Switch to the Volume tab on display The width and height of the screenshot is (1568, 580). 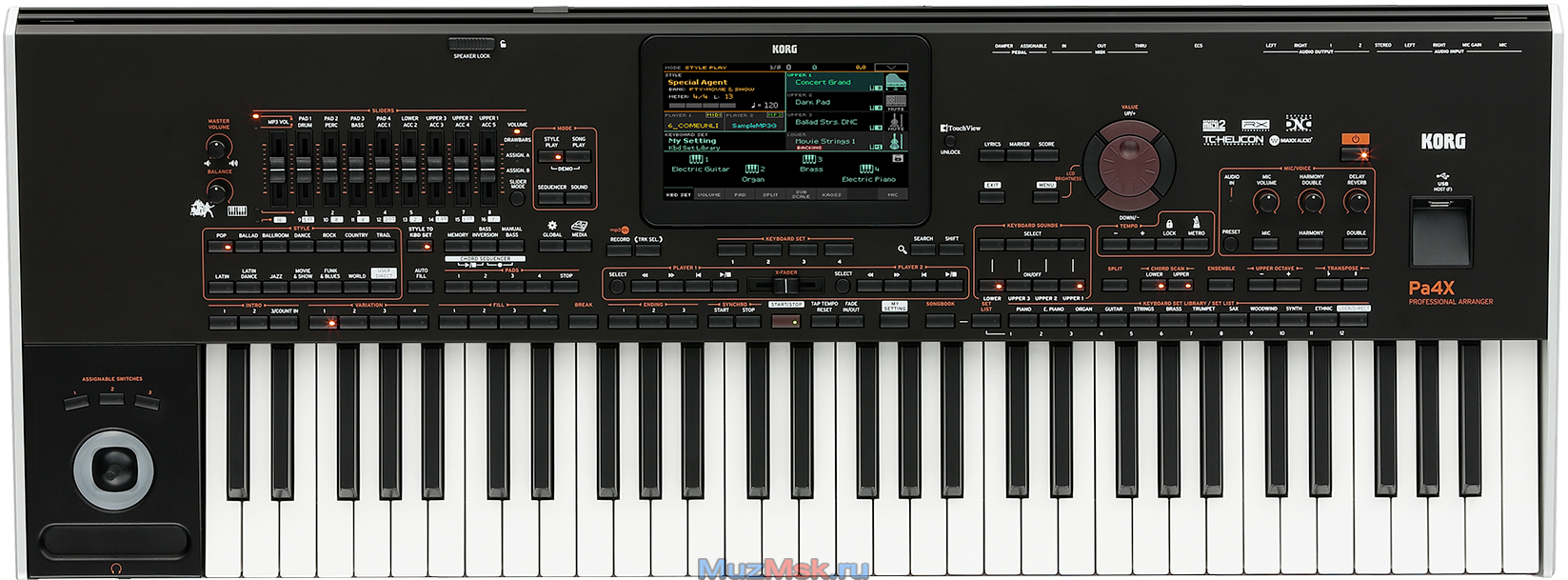click(x=709, y=194)
